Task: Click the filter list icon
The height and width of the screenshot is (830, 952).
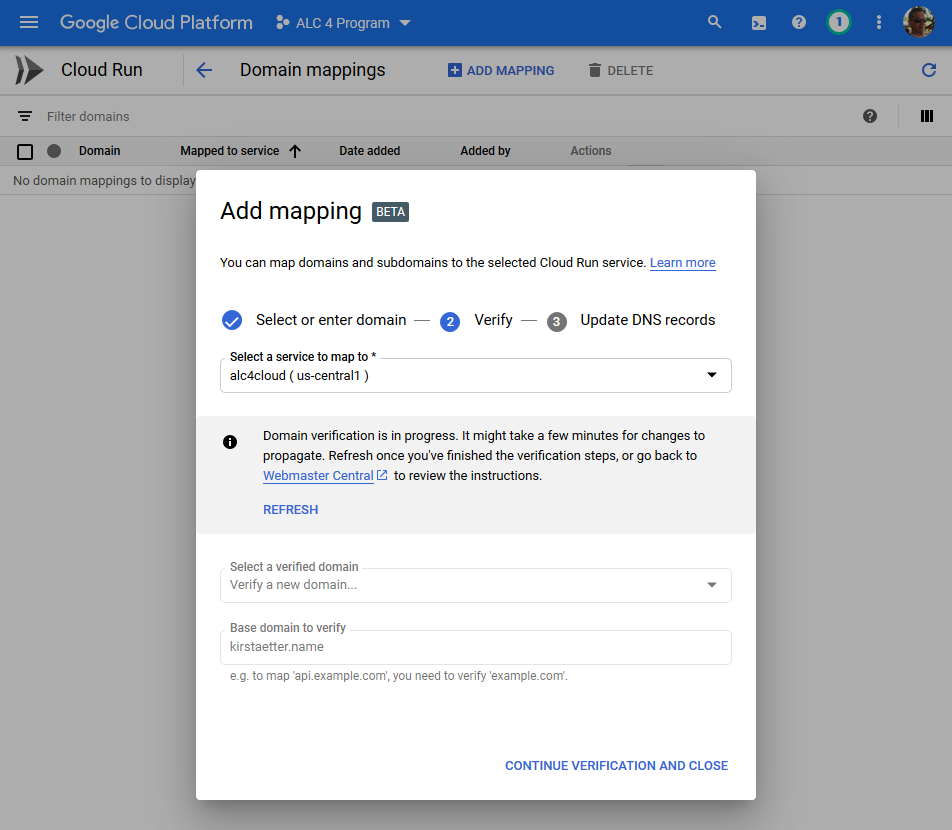Action: point(25,116)
